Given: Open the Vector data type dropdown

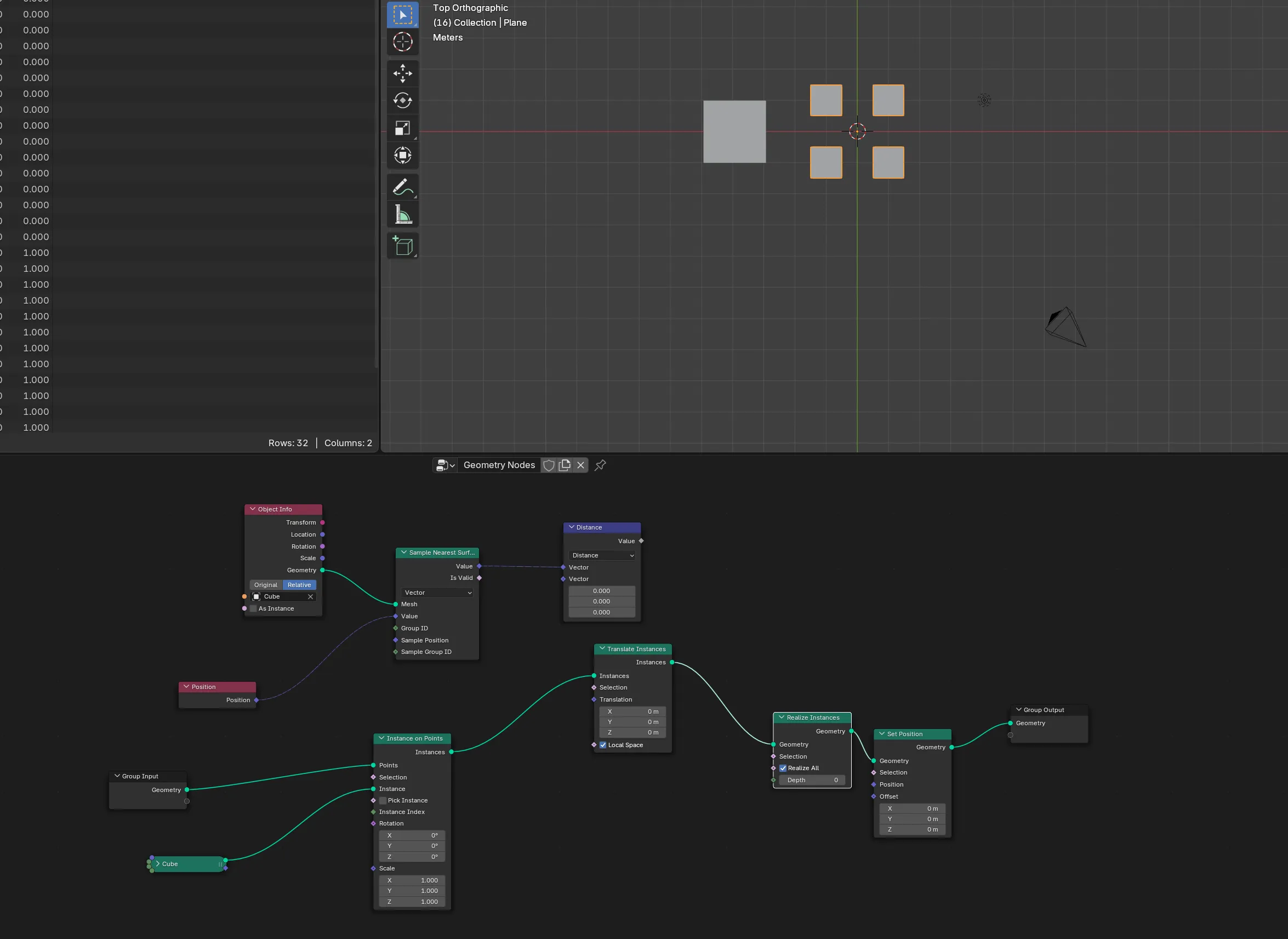Looking at the screenshot, I should point(437,593).
